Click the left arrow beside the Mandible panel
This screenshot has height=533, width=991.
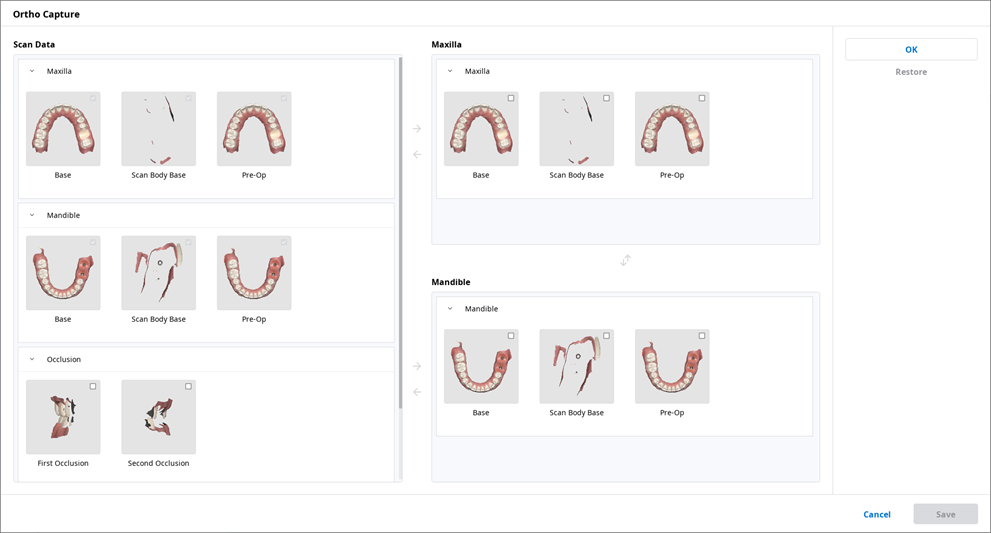(417, 392)
